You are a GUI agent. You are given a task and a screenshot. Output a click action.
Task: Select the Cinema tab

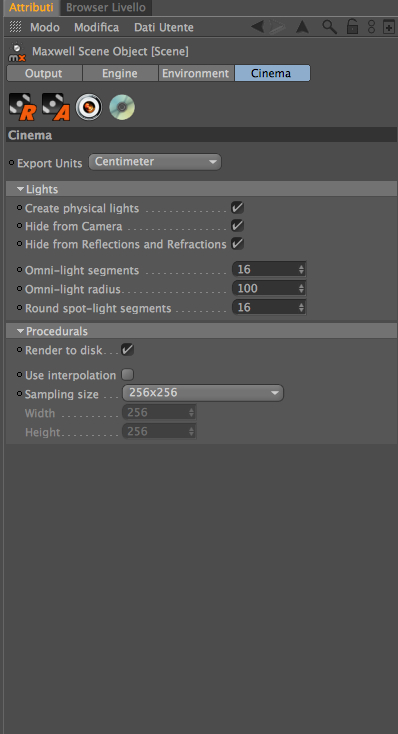tap(272, 73)
